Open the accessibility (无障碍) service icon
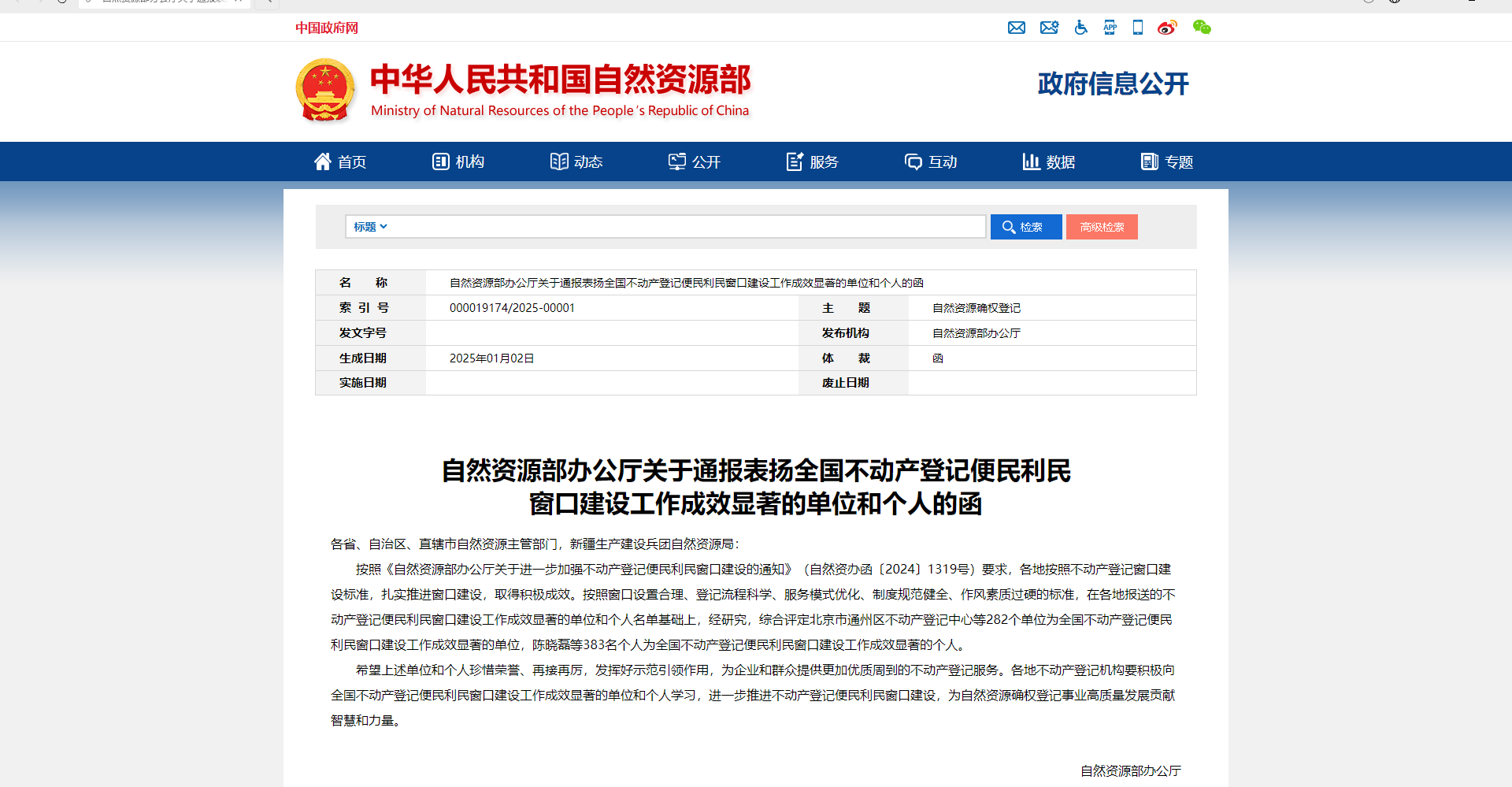This screenshot has width=1512, height=787. pyautogui.click(x=1080, y=28)
